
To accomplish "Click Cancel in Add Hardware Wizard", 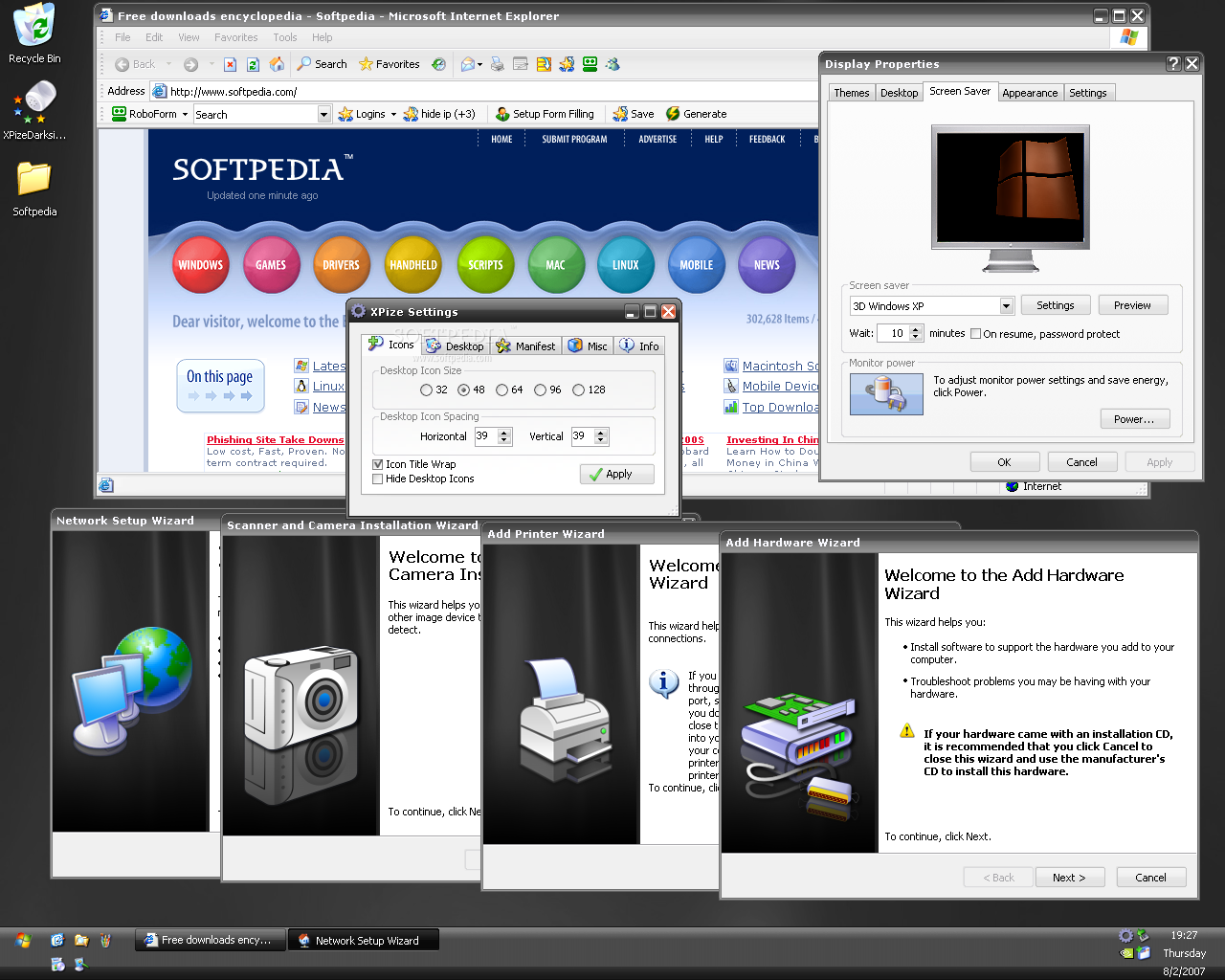I will tap(1150, 878).
